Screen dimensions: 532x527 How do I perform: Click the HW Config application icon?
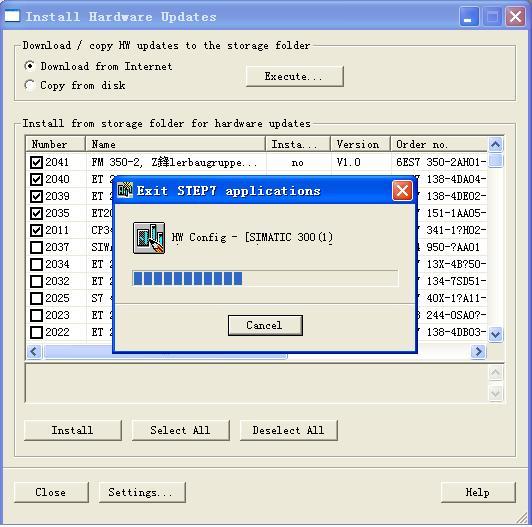(x=149, y=238)
